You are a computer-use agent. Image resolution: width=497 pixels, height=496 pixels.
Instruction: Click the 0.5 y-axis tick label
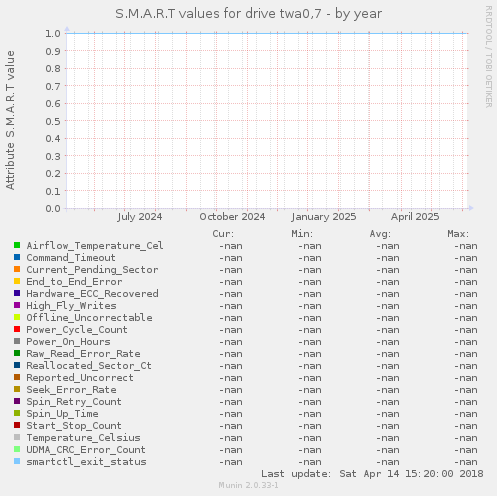(53, 121)
